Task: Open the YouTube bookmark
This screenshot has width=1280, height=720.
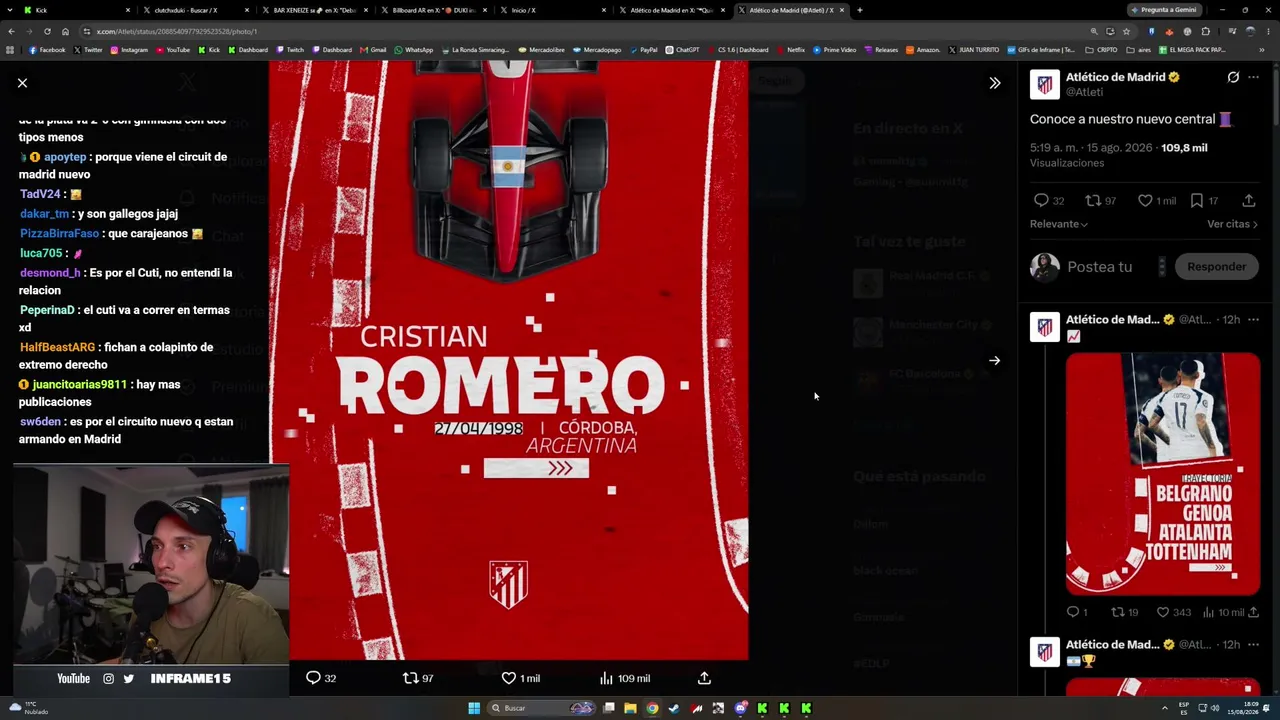Action: pos(172,50)
